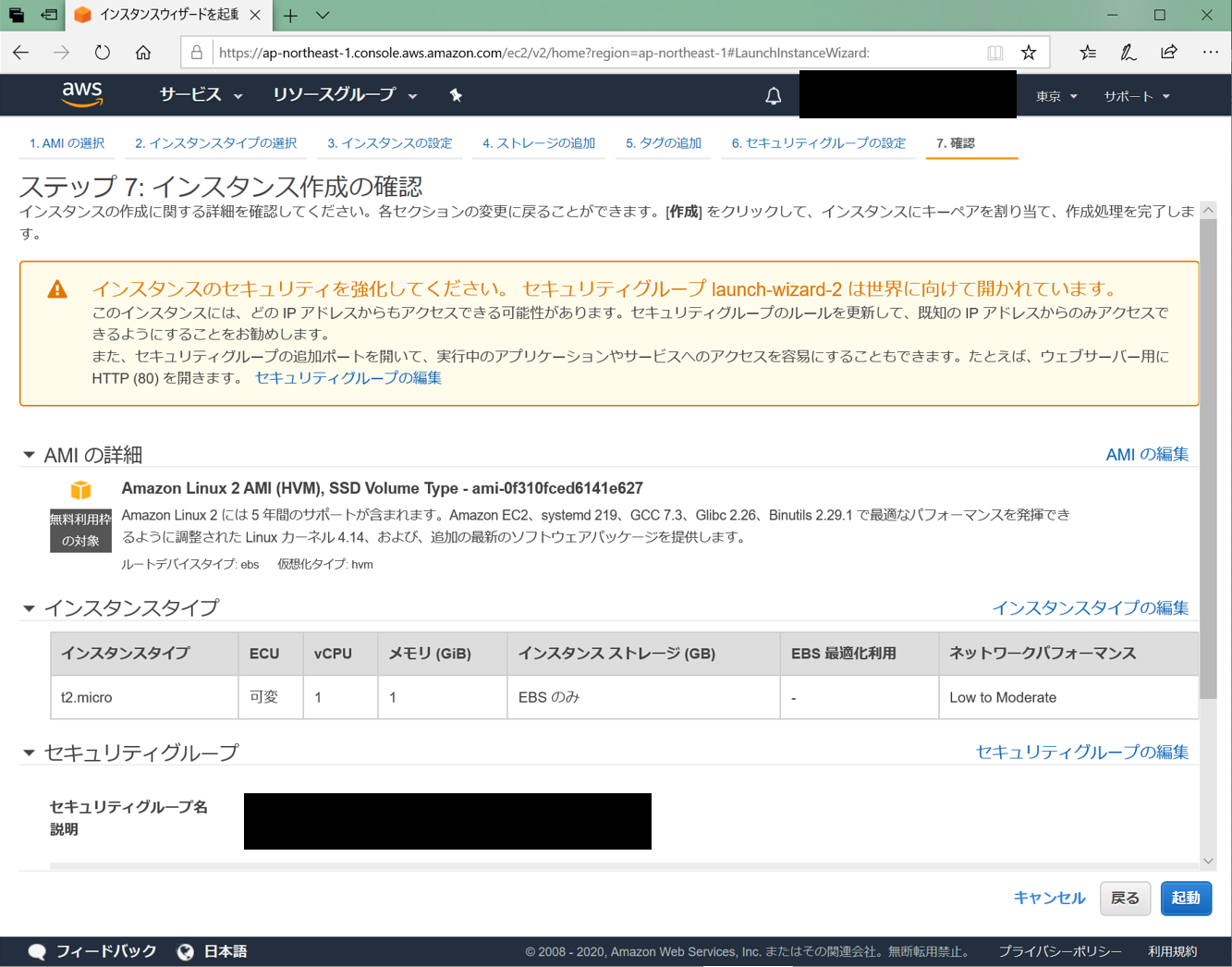
Task: Select step 7. 確認 tab
Action: point(956,143)
